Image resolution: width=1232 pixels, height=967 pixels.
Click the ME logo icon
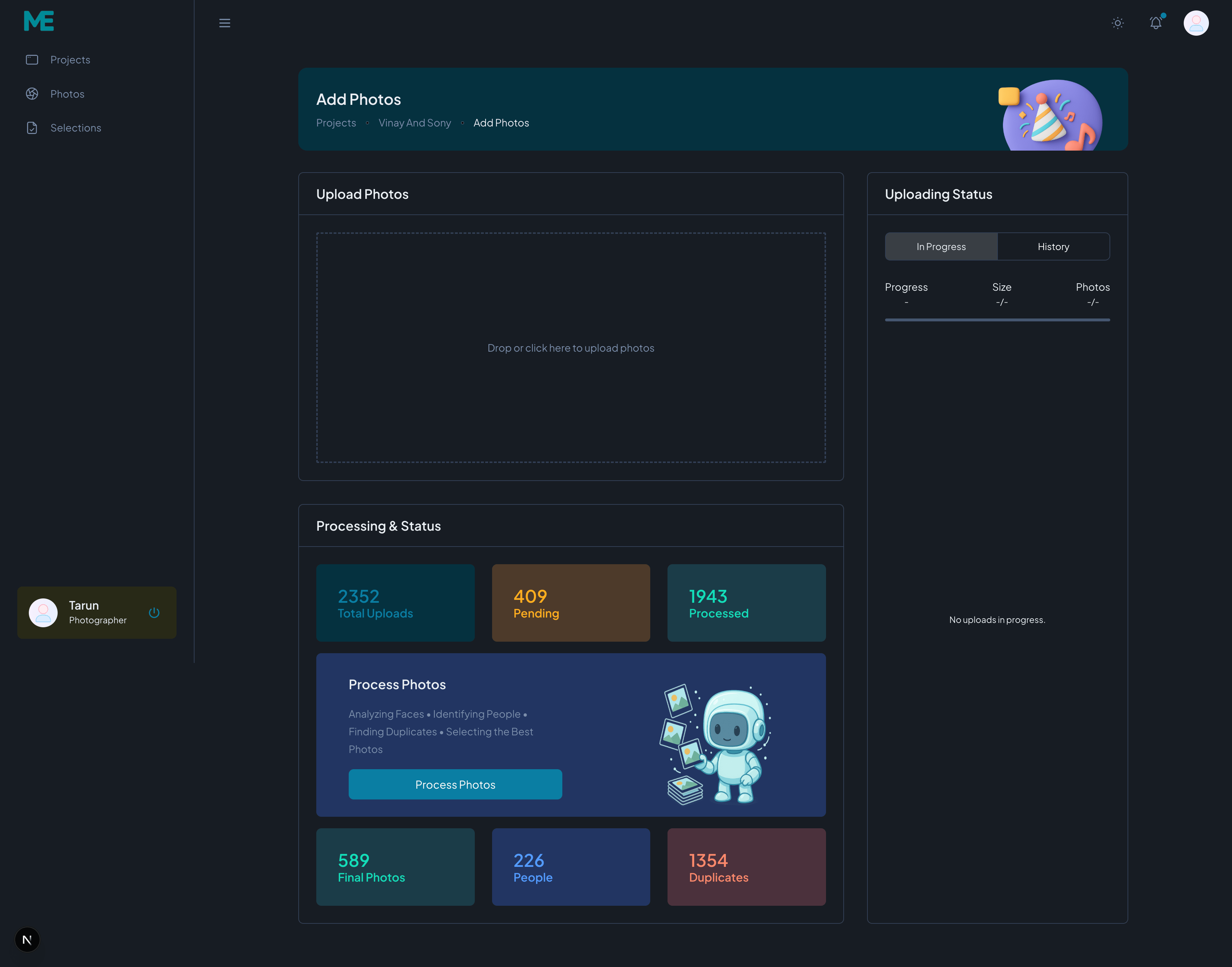(x=39, y=21)
